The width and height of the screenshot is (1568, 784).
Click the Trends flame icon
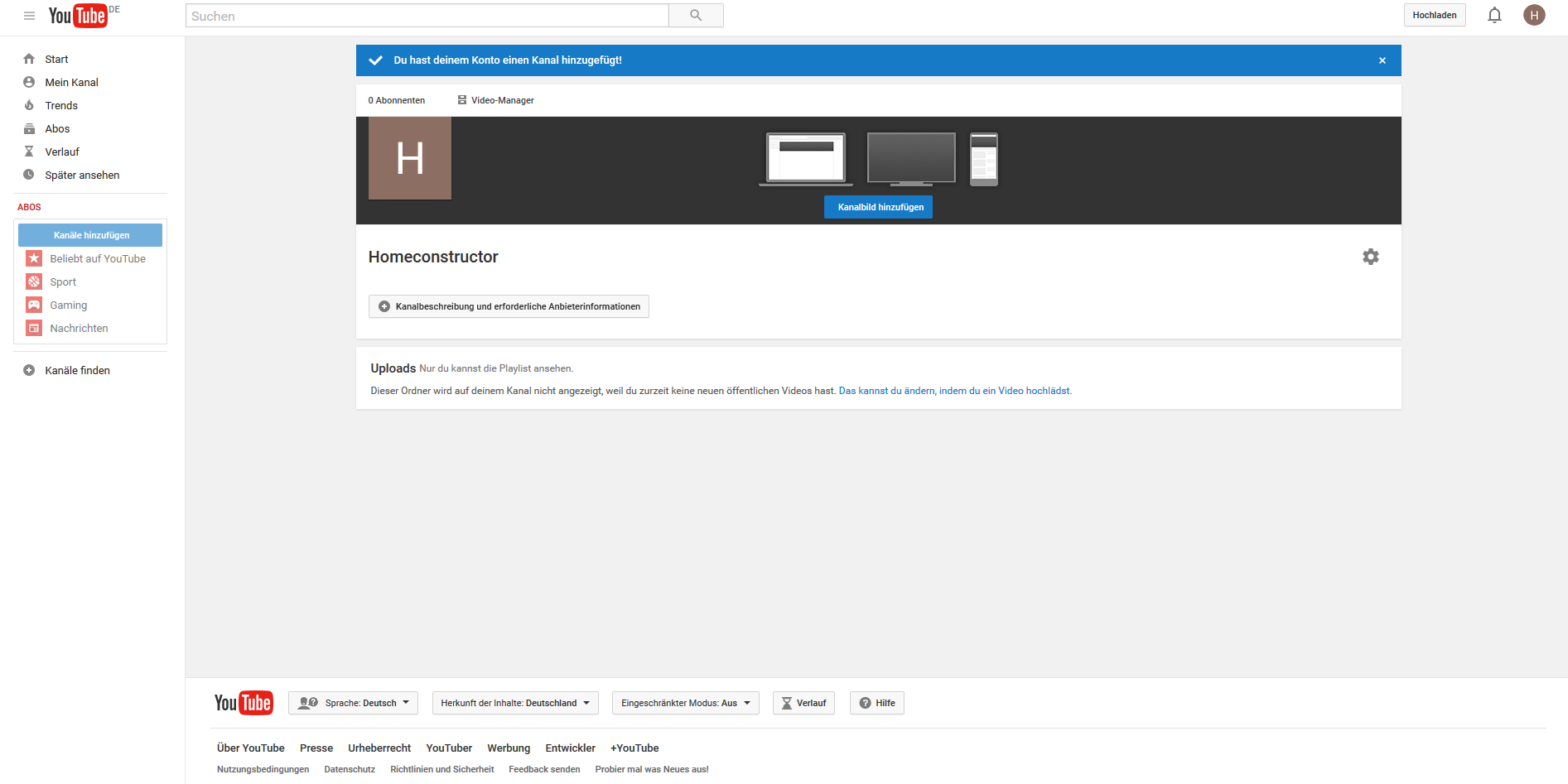point(29,105)
